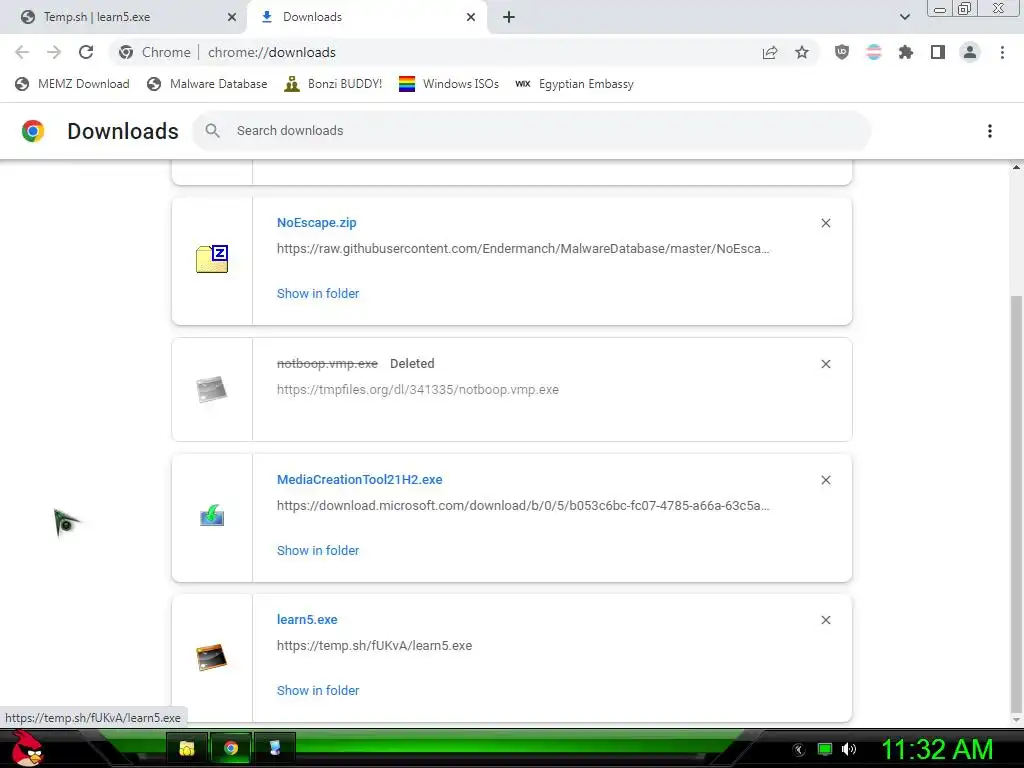This screenshot has width=1024, height=768.
Task: Click the notboop.vmp.exe tmpfiles URL
Action: coord(418,390)
